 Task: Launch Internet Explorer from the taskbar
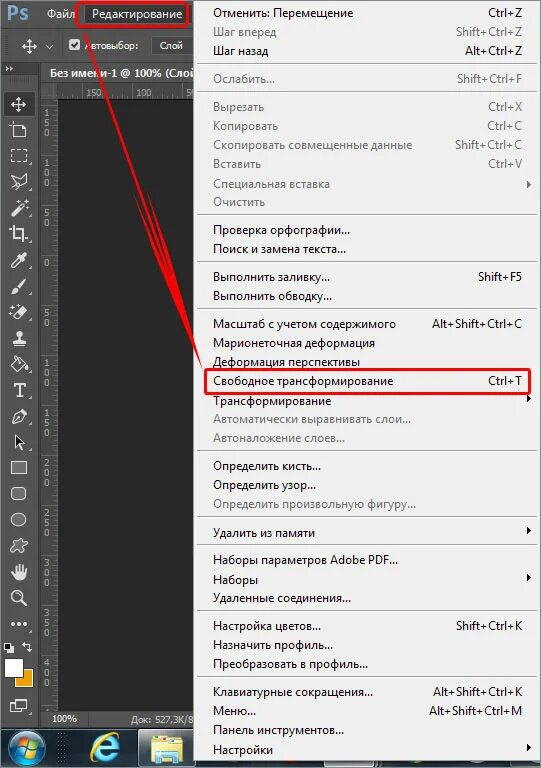[105, 748]
